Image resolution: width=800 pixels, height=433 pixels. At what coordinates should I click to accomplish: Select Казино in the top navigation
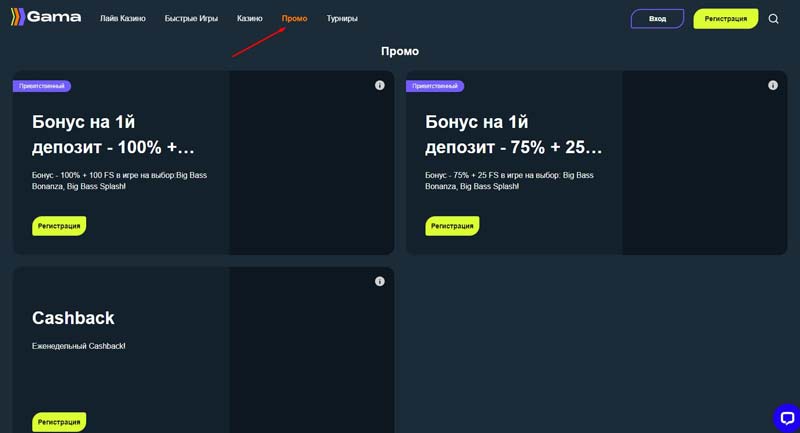(x=250, y=18)
